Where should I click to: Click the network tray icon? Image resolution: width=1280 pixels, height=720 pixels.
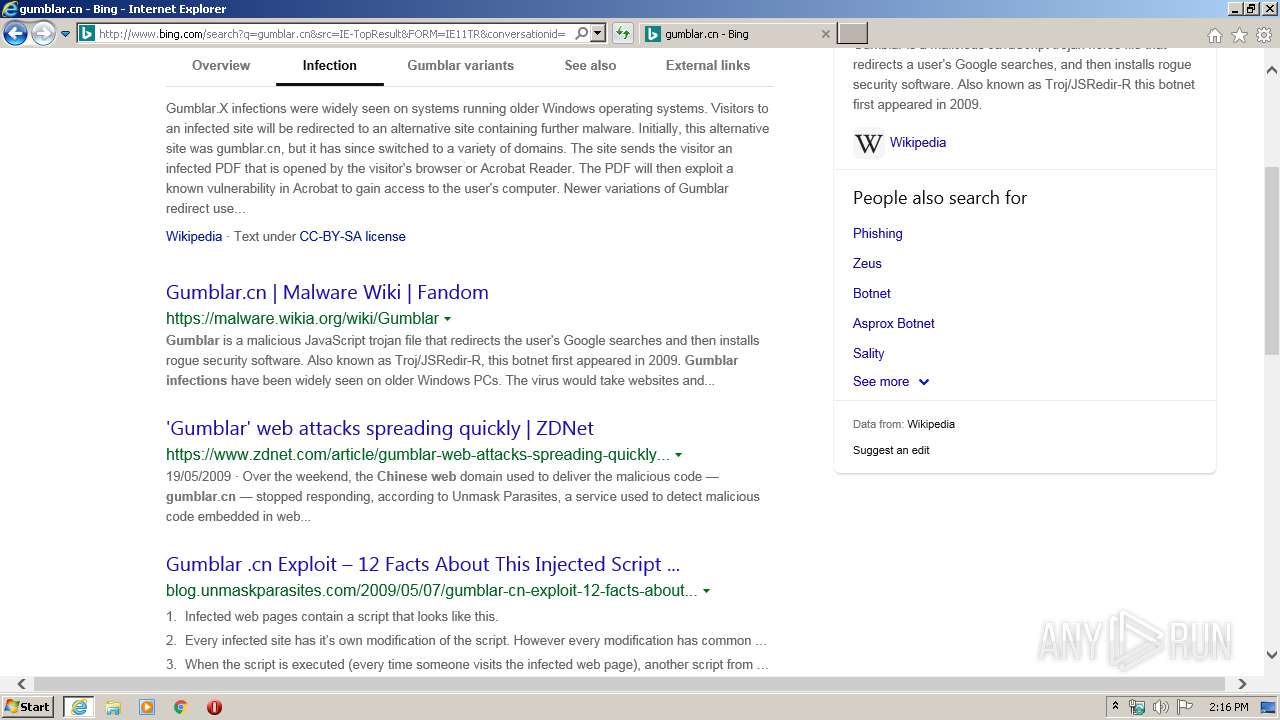1137,707
